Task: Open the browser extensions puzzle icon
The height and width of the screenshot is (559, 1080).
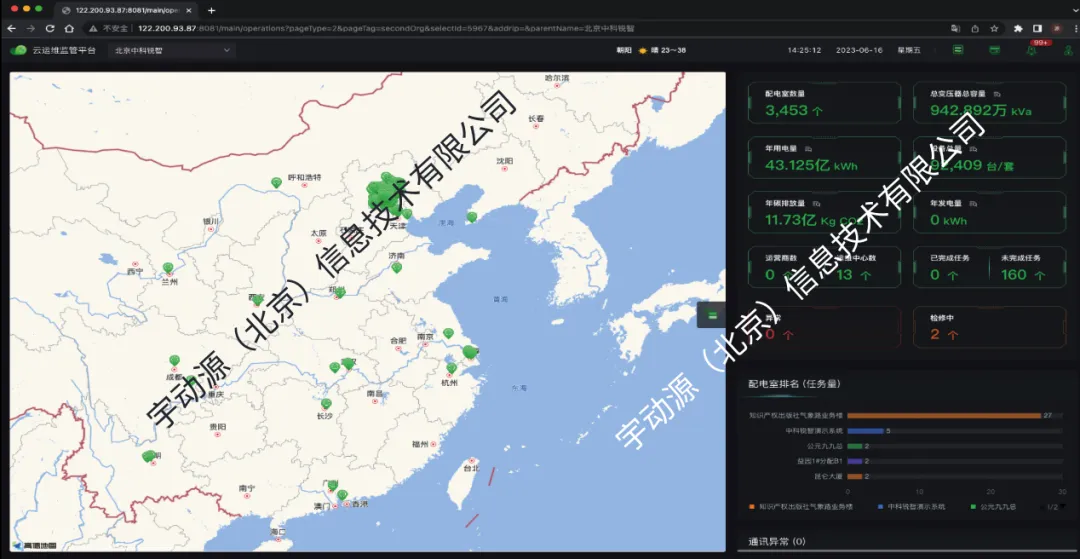Action: tap(1018, 28)
